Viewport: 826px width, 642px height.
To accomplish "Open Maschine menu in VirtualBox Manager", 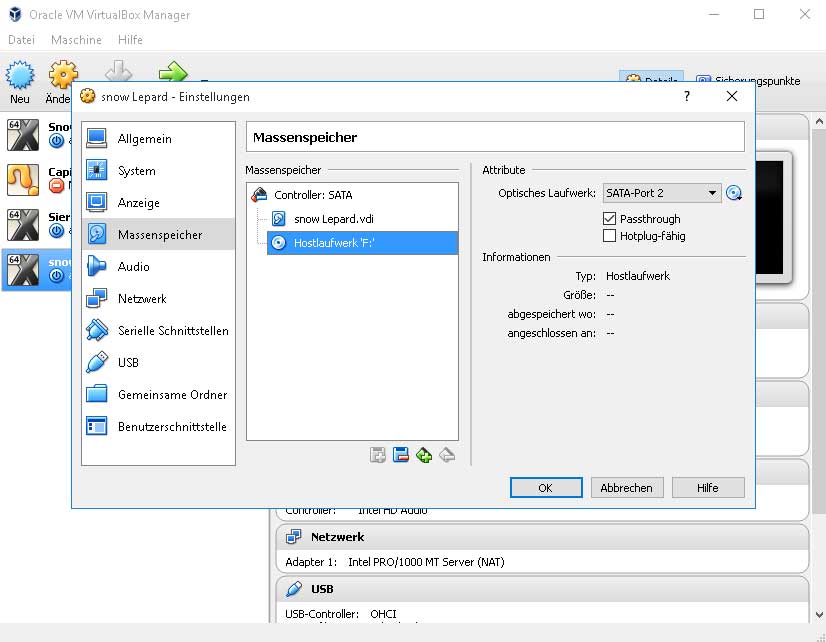I will tap(76, 39).
